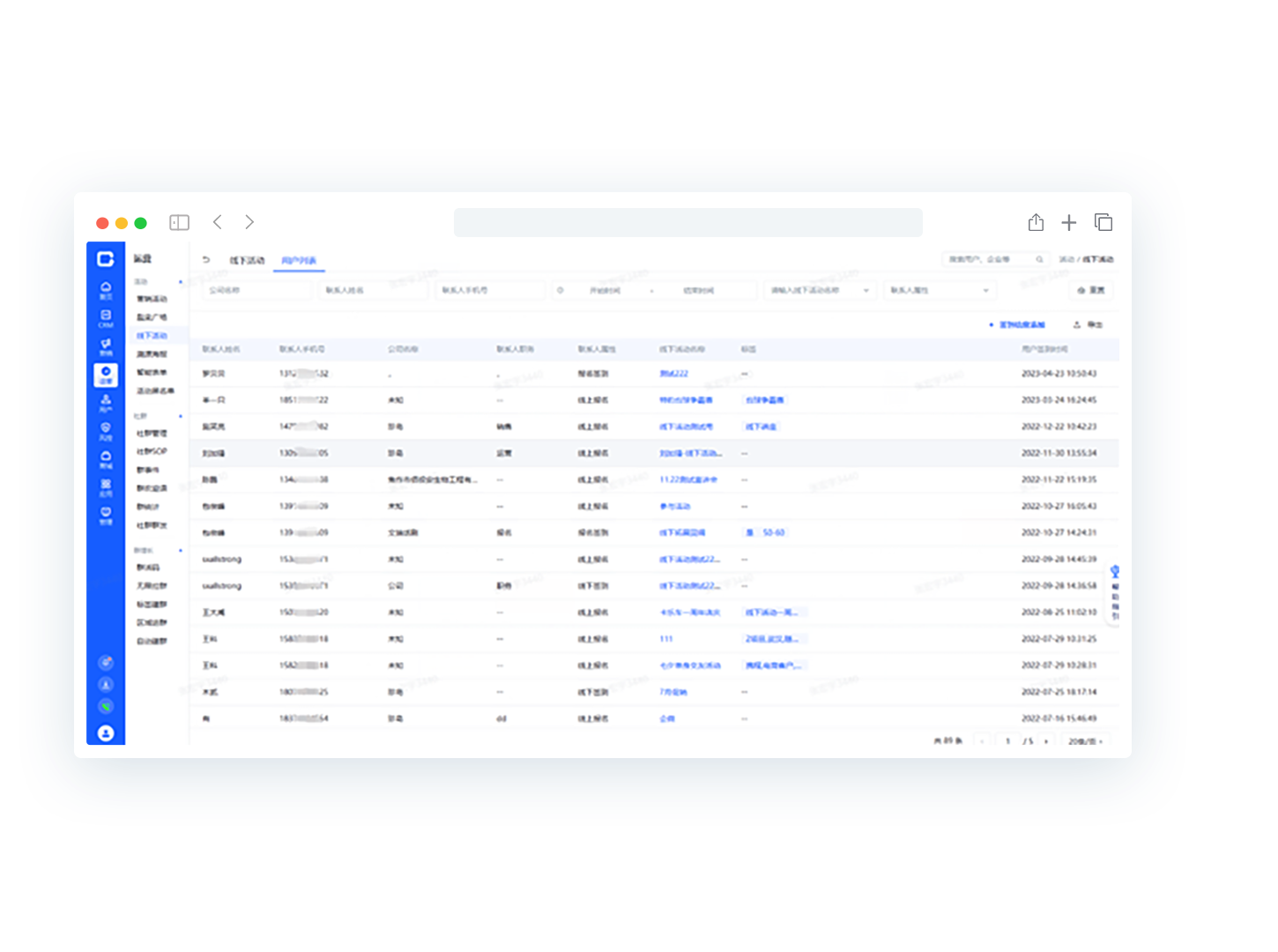Click the magnifier icon in the top search box
The height and width of the screenshot is (952, 1278).
tap(1039, 259)
